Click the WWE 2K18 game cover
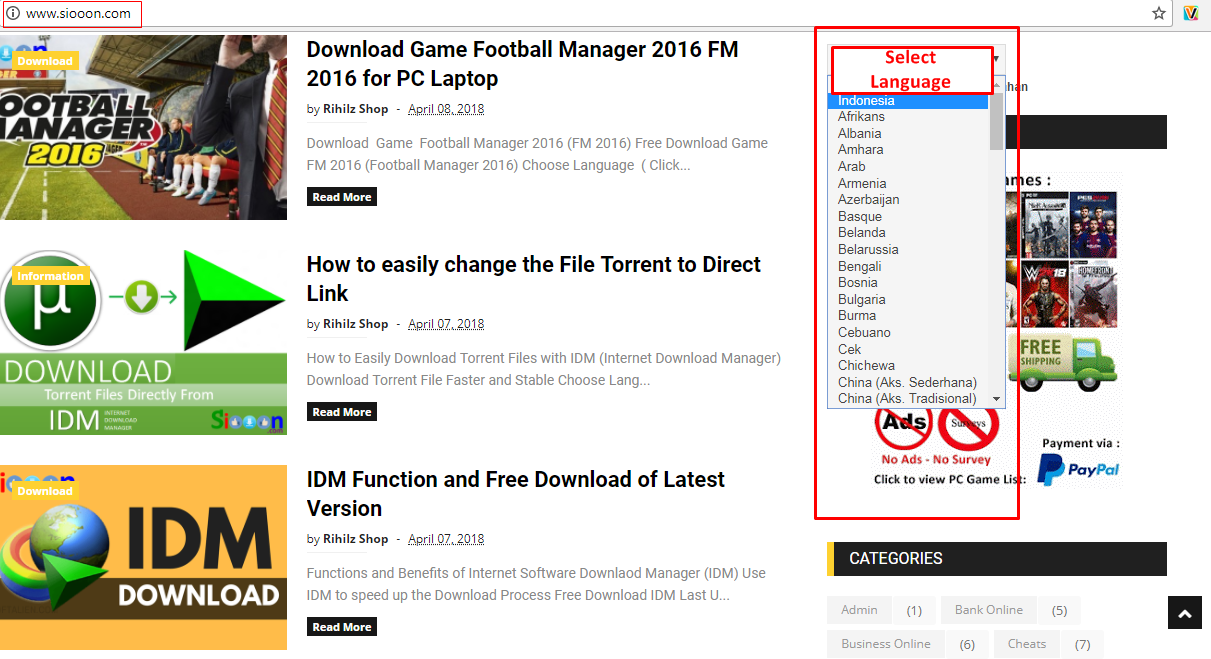This screenshot has width=1211, height=659. [1044, 295]
